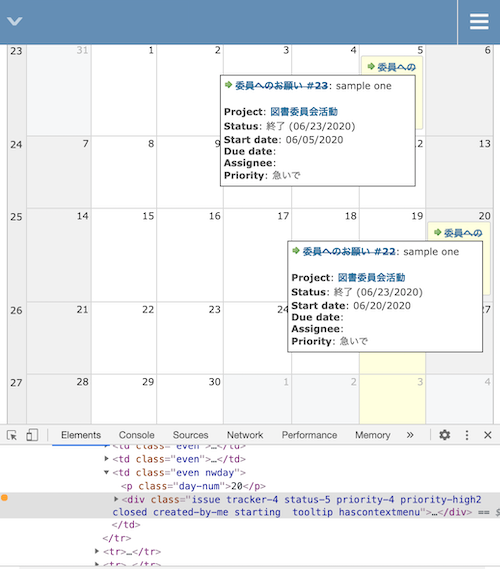Click green arrow icon on June 20 issue

tap(438, 232)
